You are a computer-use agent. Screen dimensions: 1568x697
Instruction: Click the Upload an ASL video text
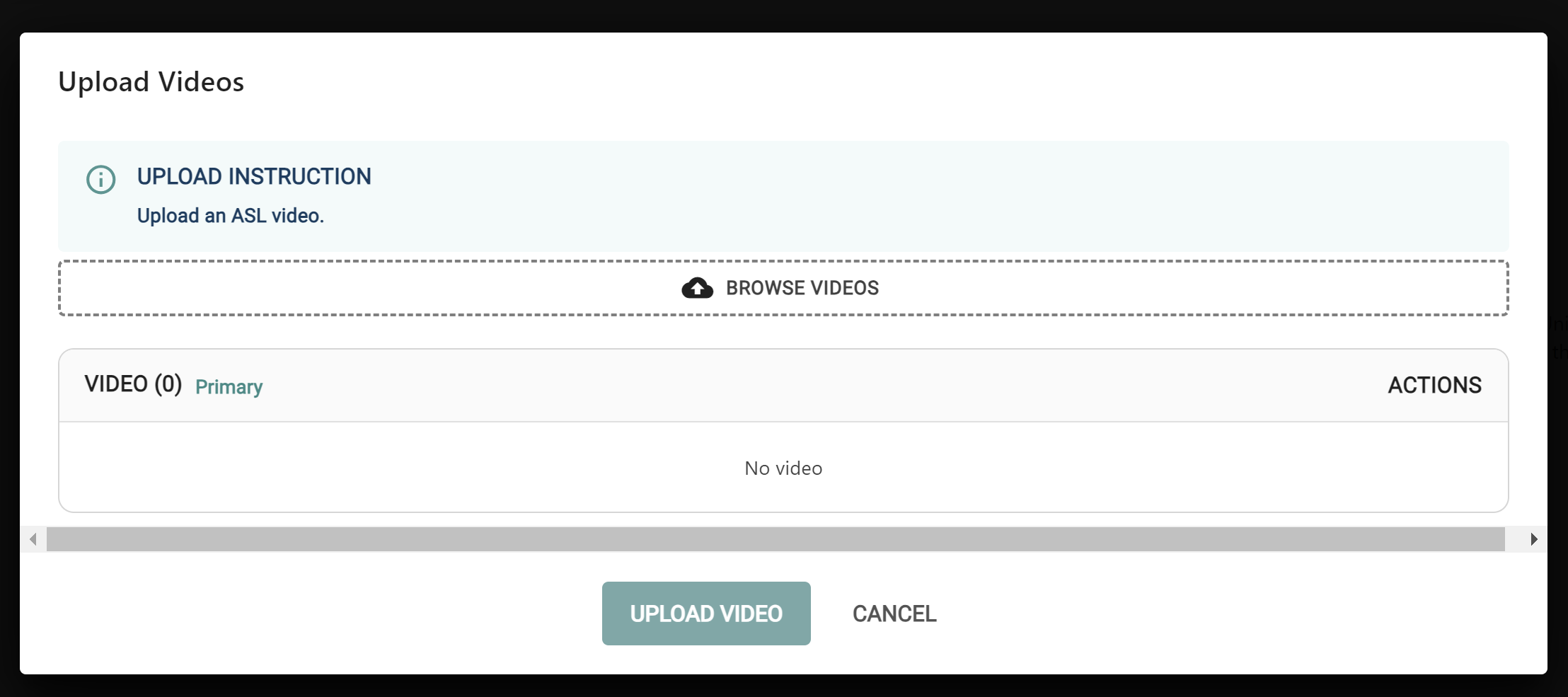(231, 216)
